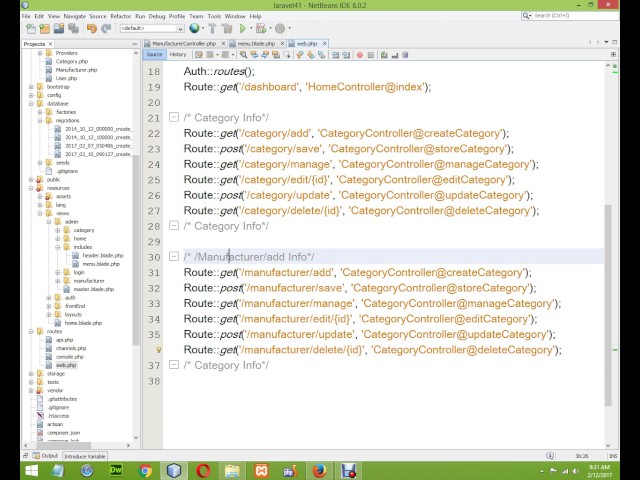Collapse the routes folder node

point(31,331)
